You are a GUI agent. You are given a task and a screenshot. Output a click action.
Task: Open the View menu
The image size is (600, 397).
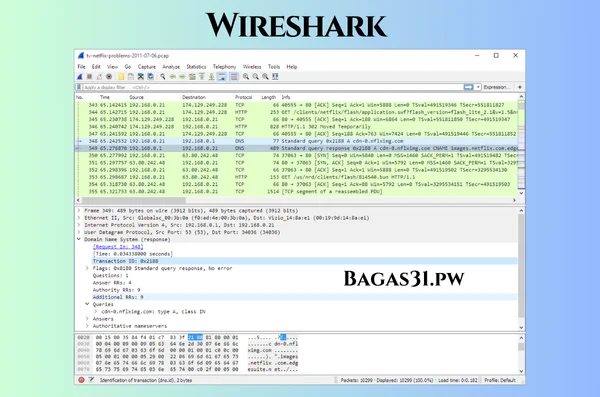[x=112, y=67]
